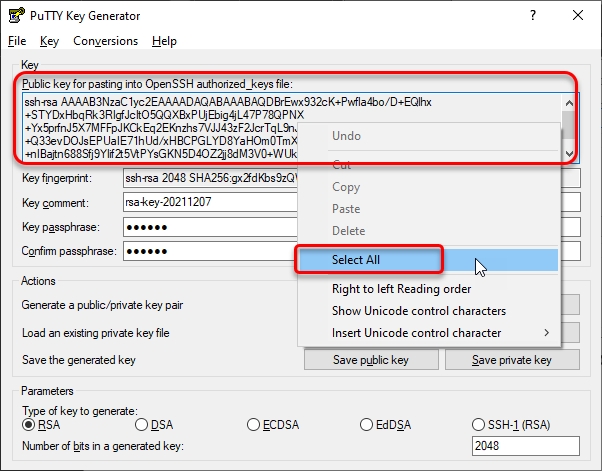Open the Key menu
Viewport: 602px width, 471px height.
tap(50, 41)
